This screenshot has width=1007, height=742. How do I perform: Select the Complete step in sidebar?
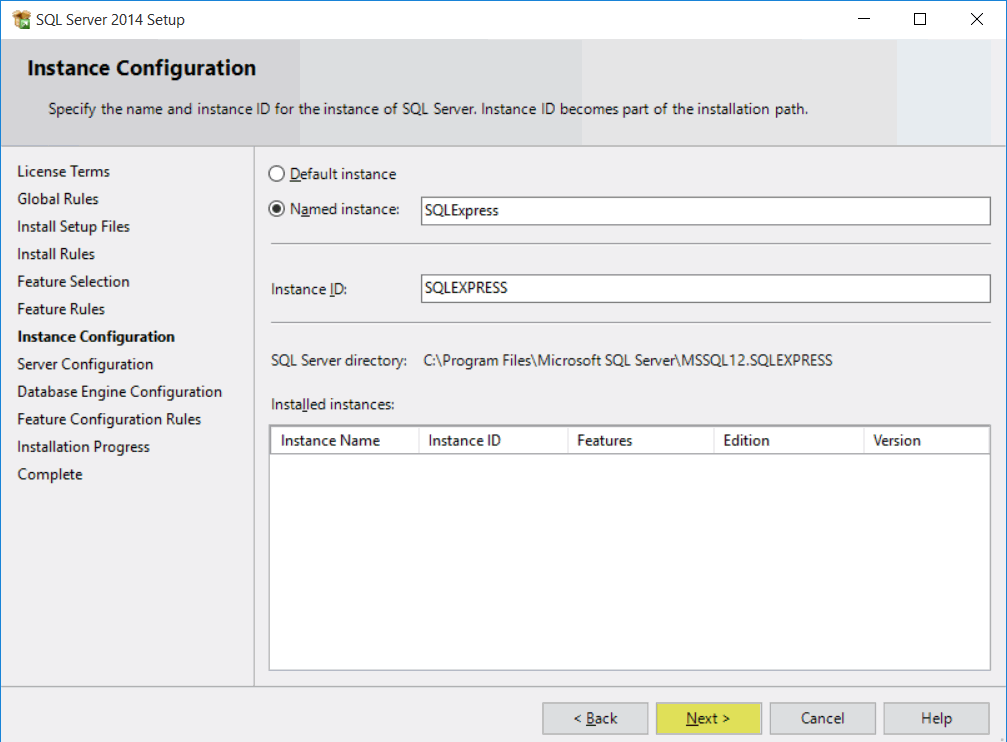pyautogui.click(x=50, y=475)
